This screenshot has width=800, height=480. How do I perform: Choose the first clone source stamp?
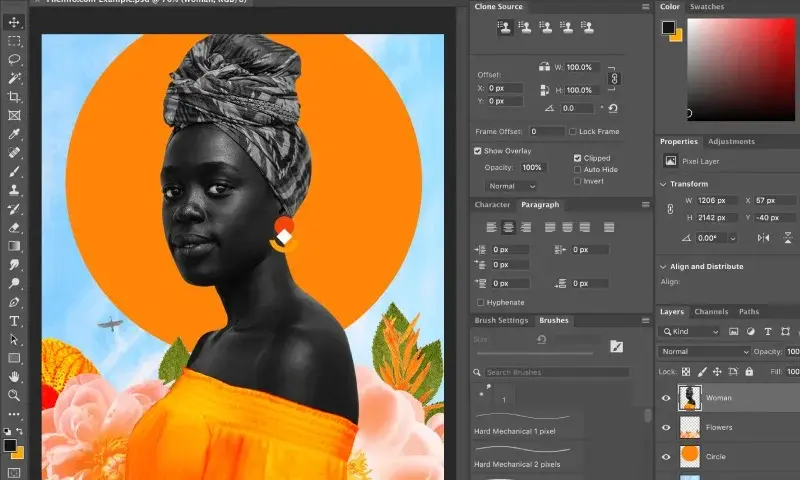coord(504,27)
